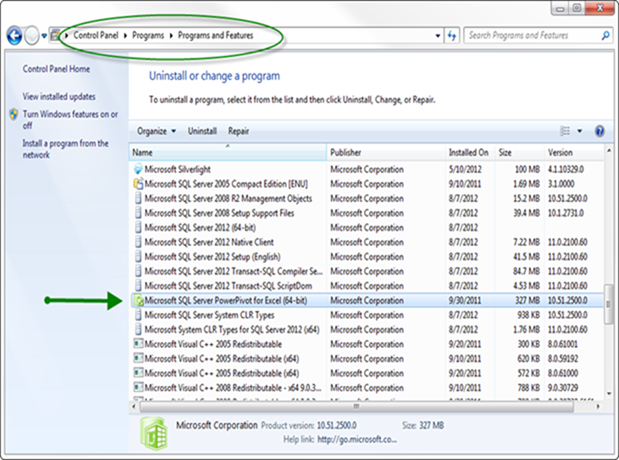Click the large PowerPivot icon in details pane
619x460 pixels.
[x=154, y=433]
